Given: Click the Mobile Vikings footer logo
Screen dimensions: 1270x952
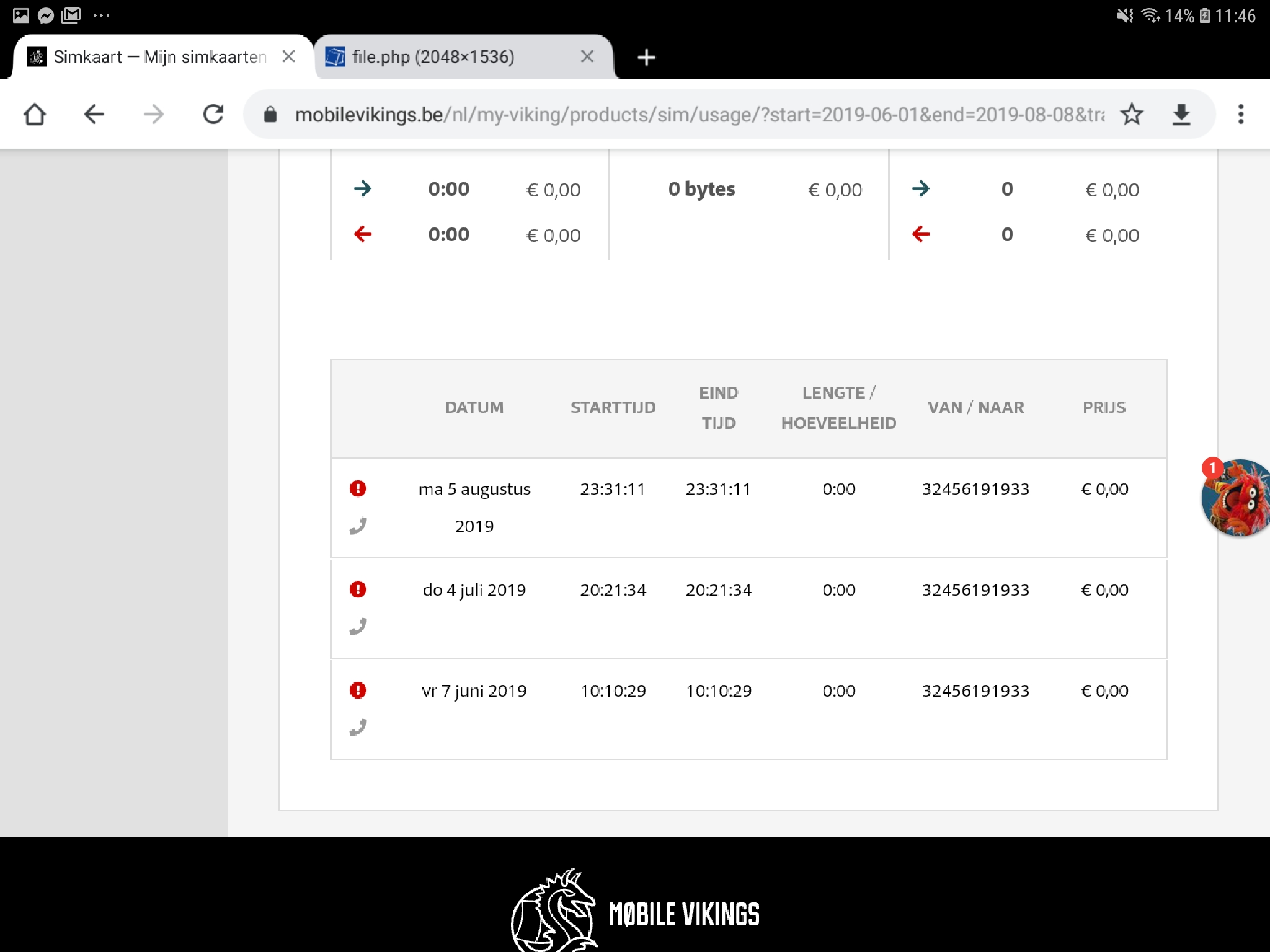Looking at the screenshot, I should [x=636, y=912].
